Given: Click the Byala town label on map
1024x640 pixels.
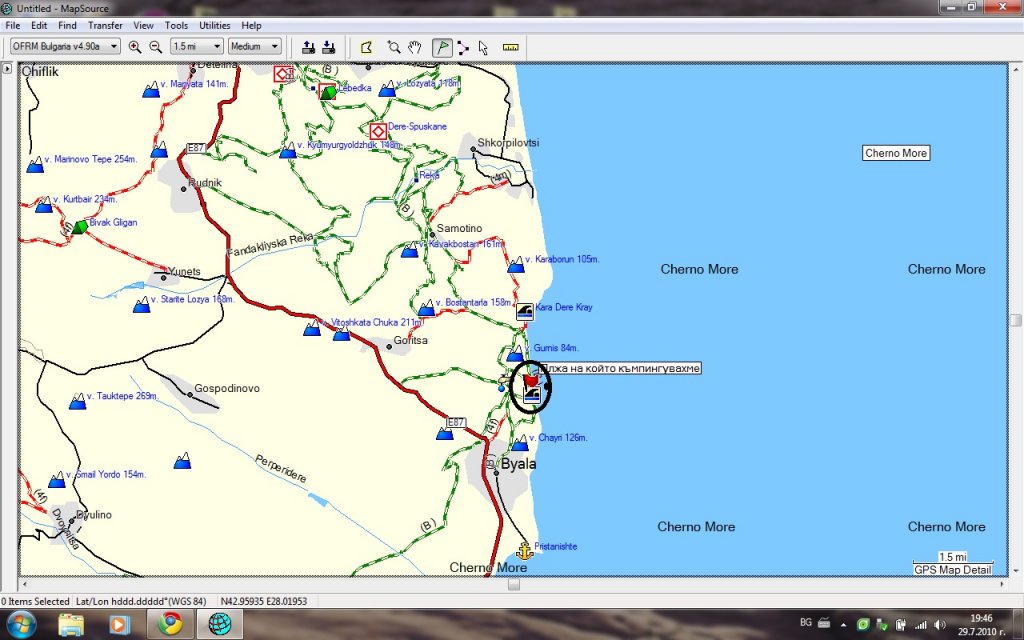Looking at the screenshot, I should pos(518,465).
